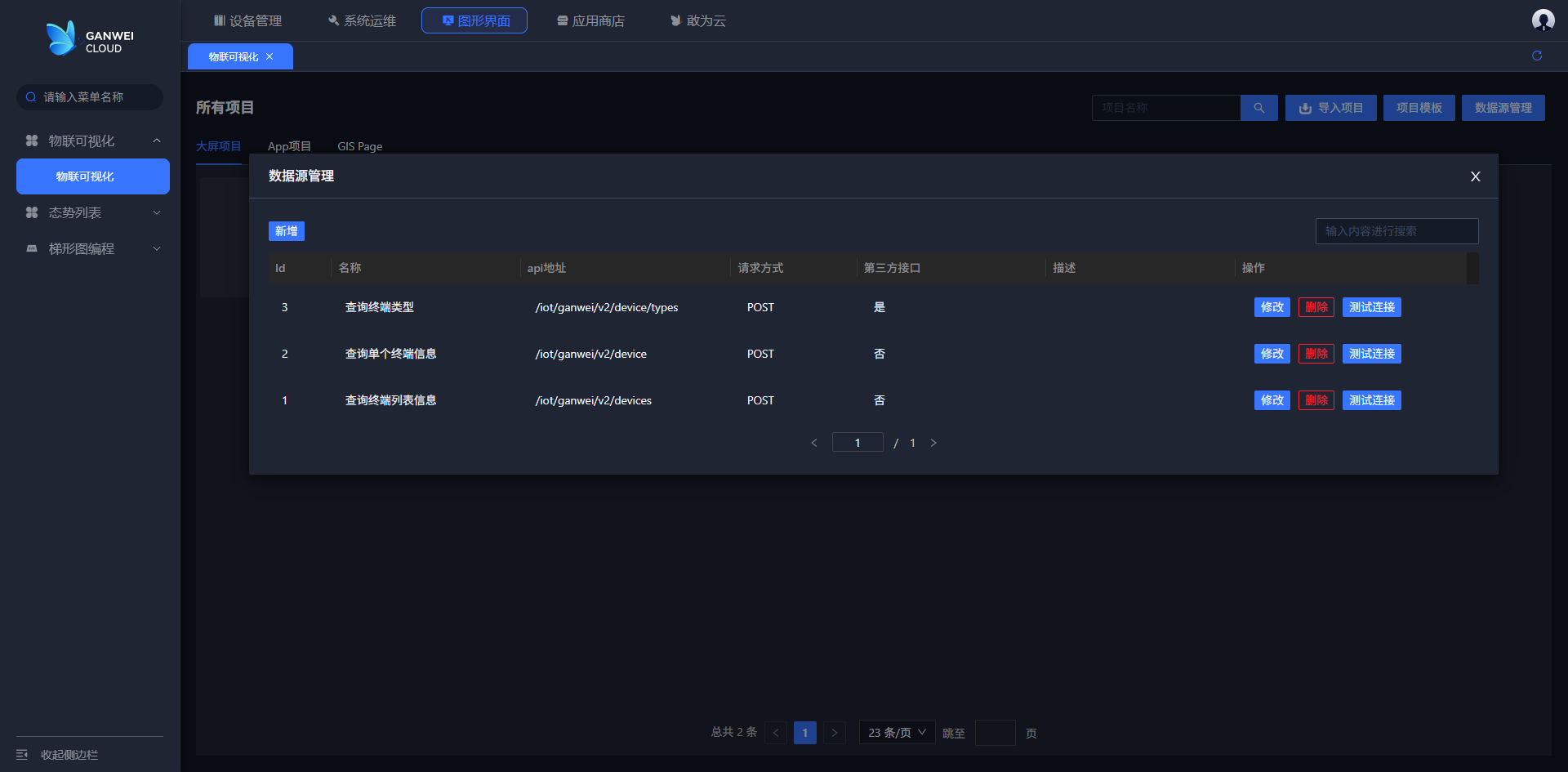Open the 设备管理 top menu
The image size is (1568, 772).
click(247, 20)
